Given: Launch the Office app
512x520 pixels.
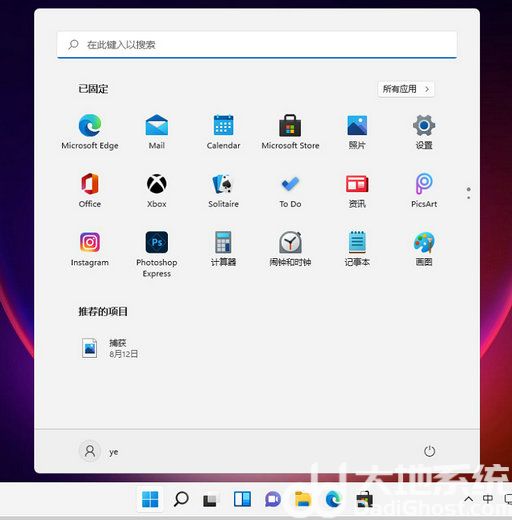Looking at the screenshot, I should pos(90,190).
